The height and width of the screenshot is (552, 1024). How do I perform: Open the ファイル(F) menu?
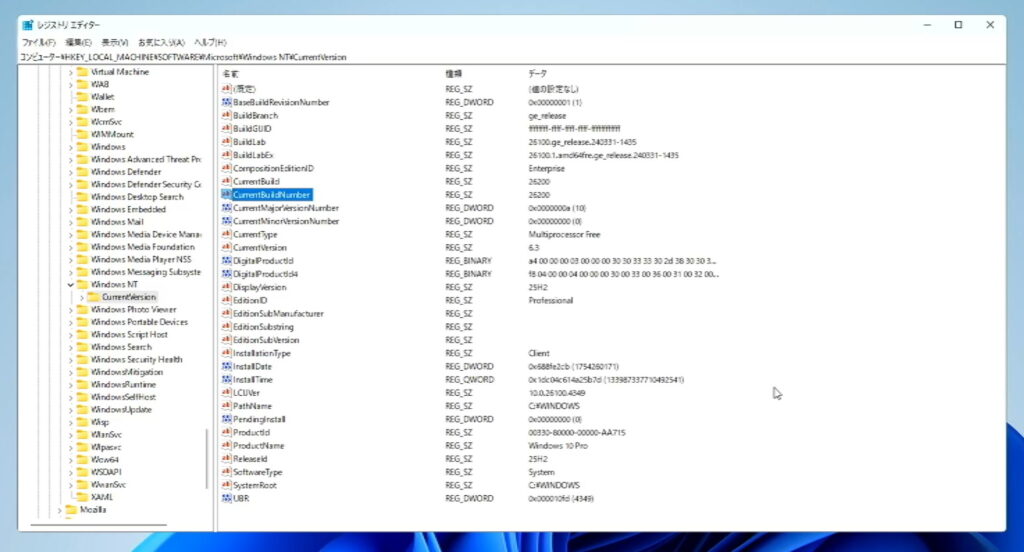pyautogui.click(x=38, y=42)
